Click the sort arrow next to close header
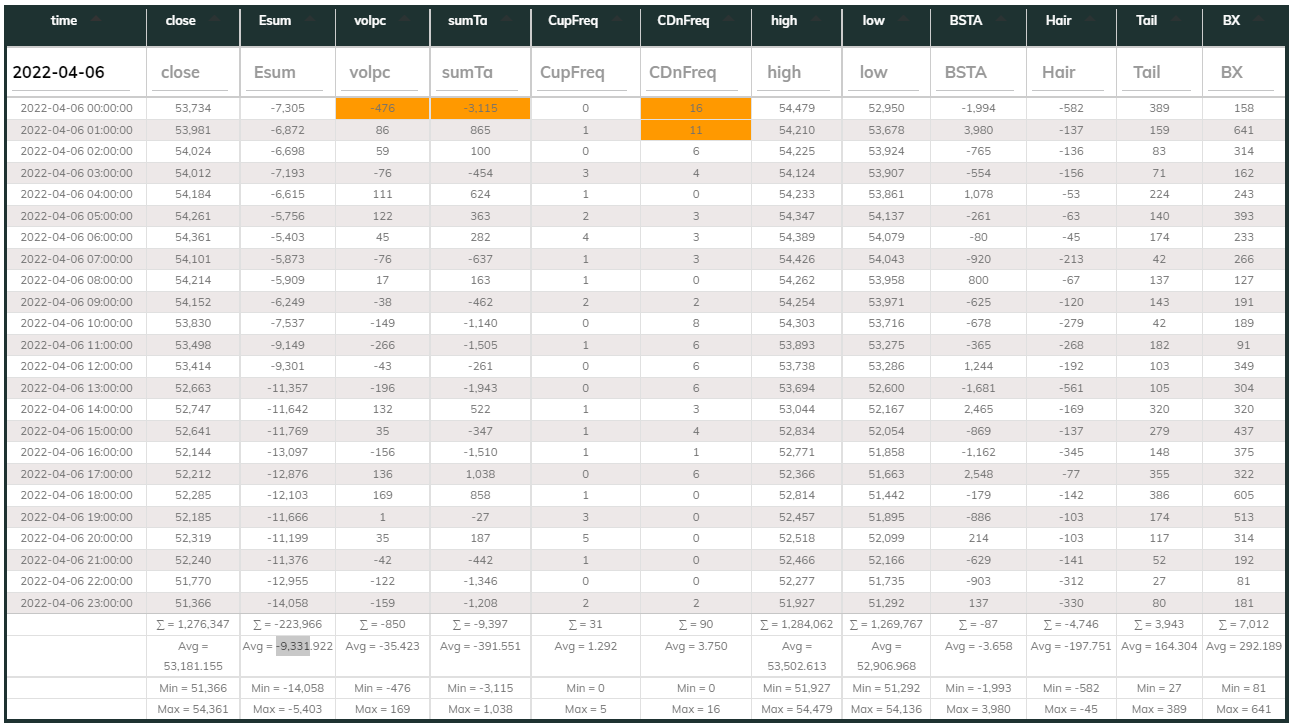 216,20
